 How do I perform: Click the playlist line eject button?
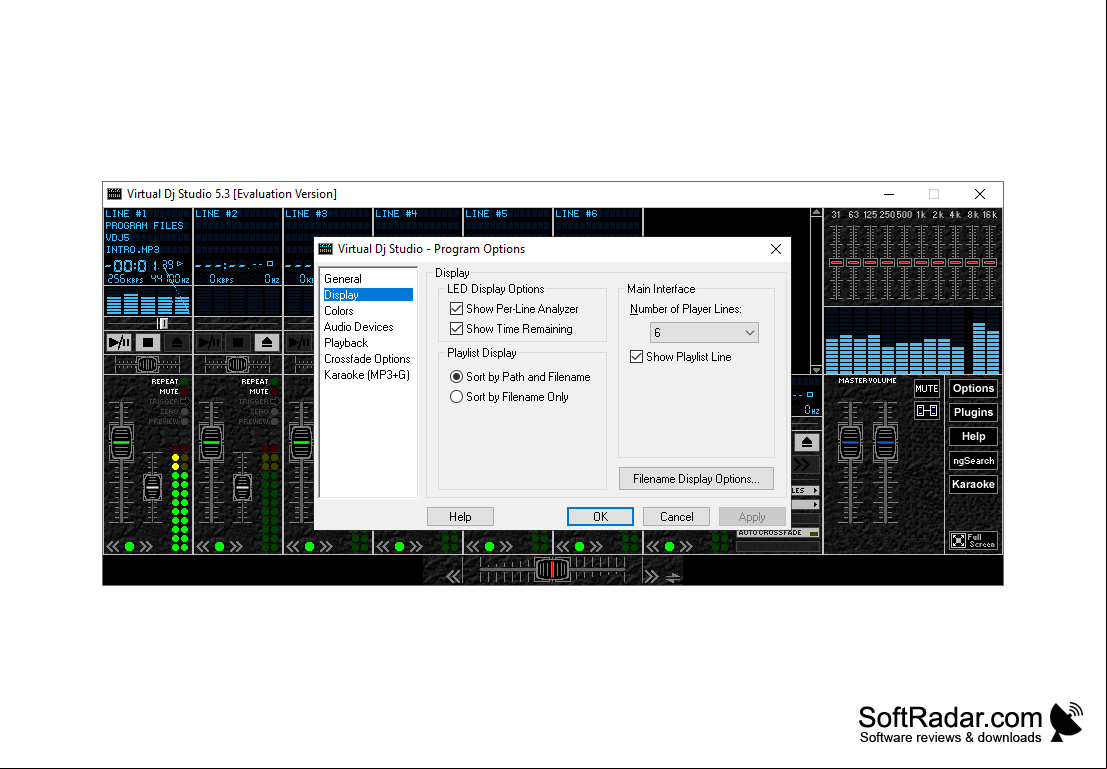[807, 443]
